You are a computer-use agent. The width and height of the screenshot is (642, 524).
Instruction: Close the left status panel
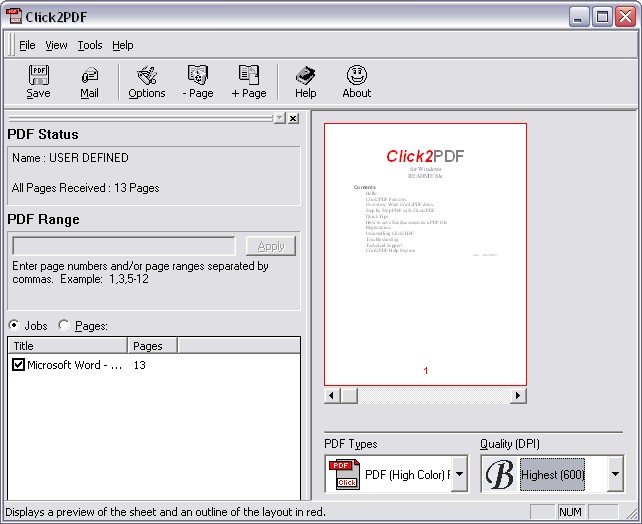coord(293,118)
